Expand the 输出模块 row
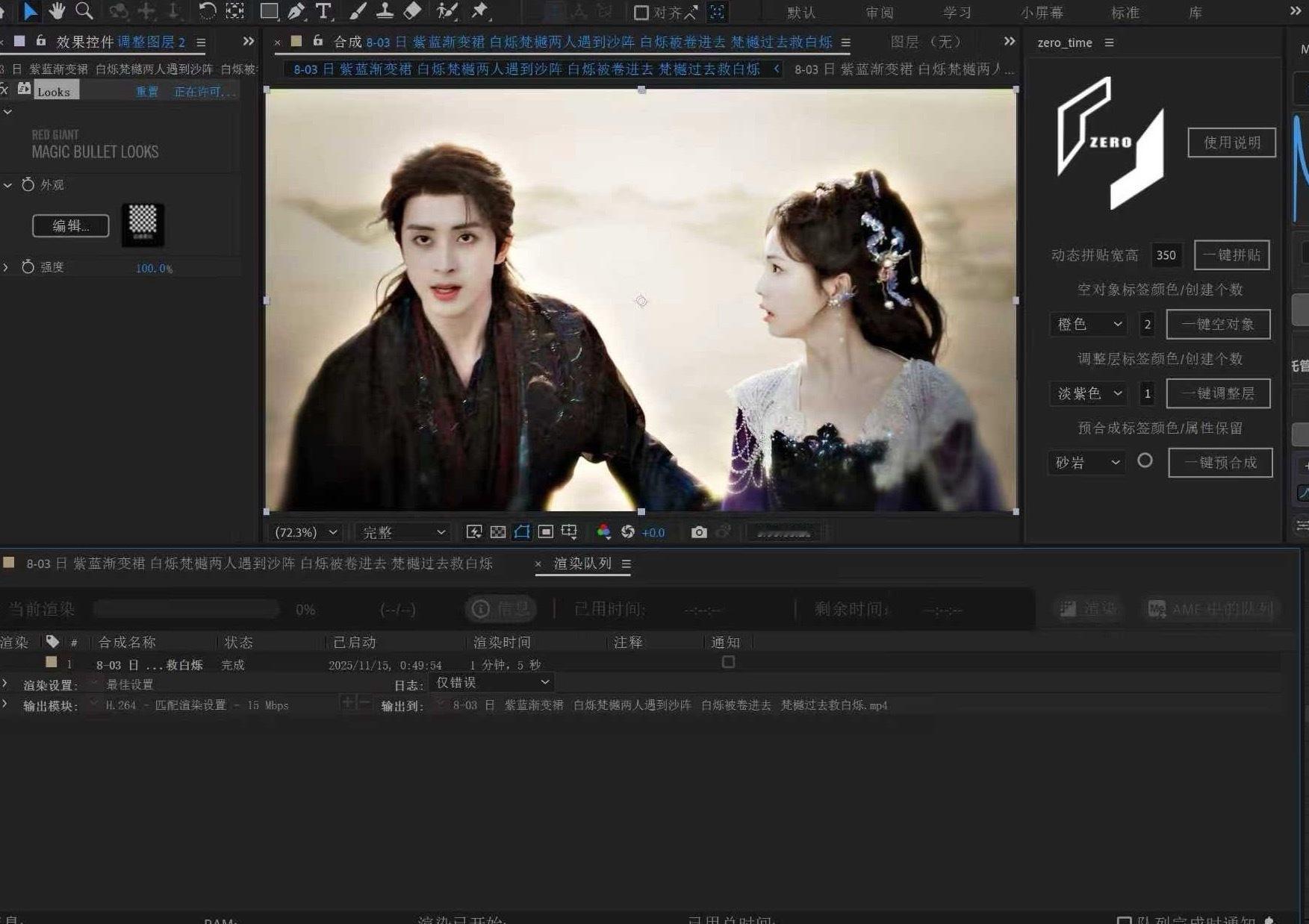 pyautogui.click(x=5, y=704)
